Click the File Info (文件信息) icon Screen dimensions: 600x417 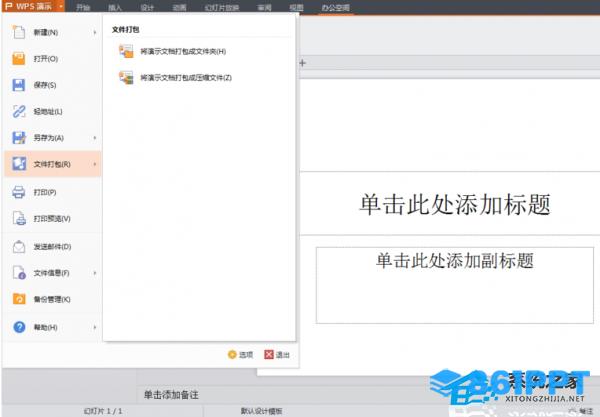click(x=19, y=273)
